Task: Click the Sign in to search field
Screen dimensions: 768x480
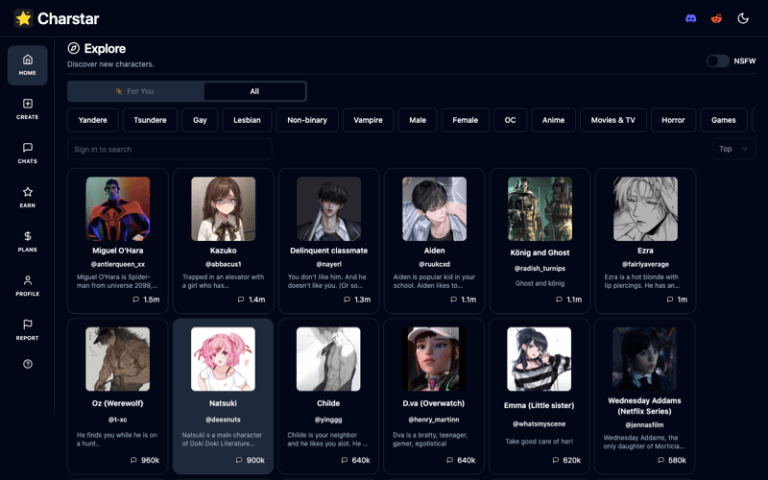Action: pyautogui.click(x=169, y=149)
